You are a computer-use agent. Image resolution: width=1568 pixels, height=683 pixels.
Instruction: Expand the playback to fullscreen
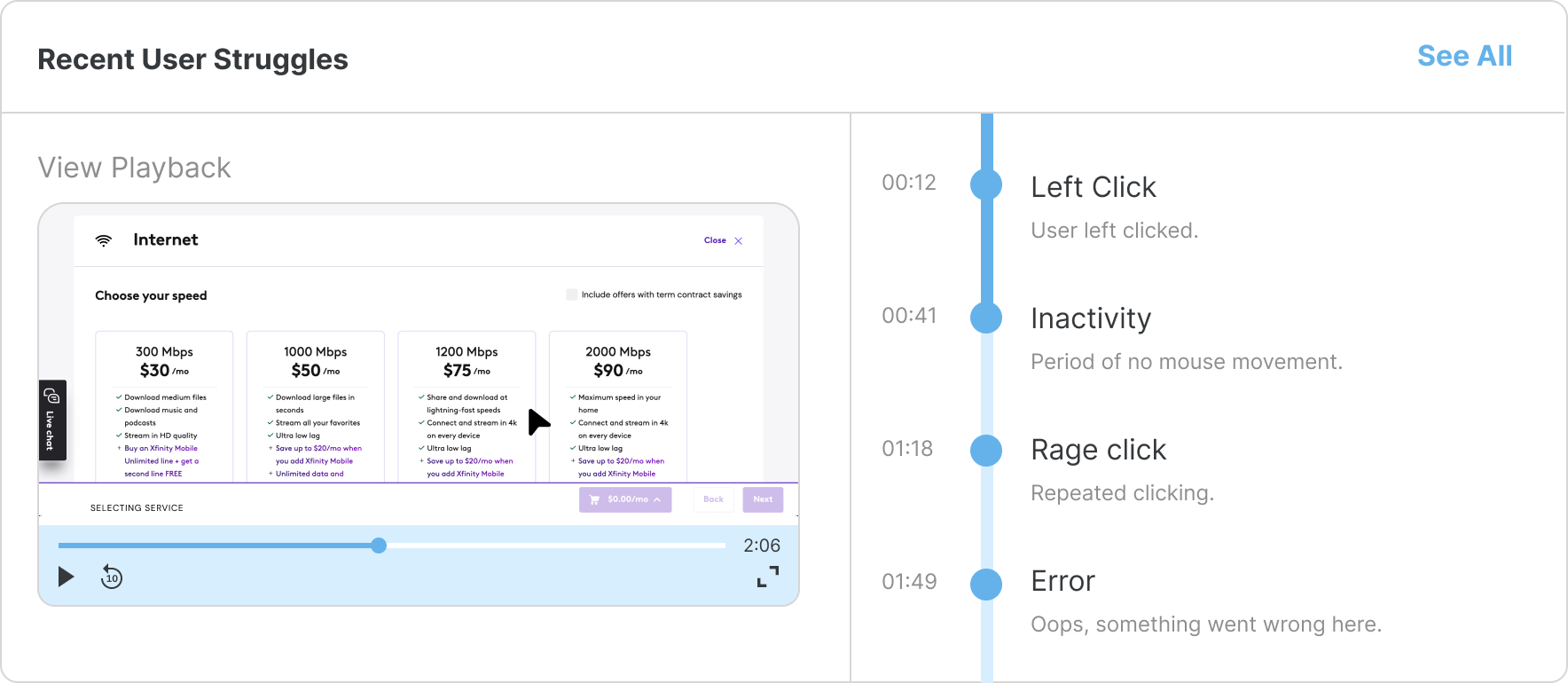(x=768, y=577)
